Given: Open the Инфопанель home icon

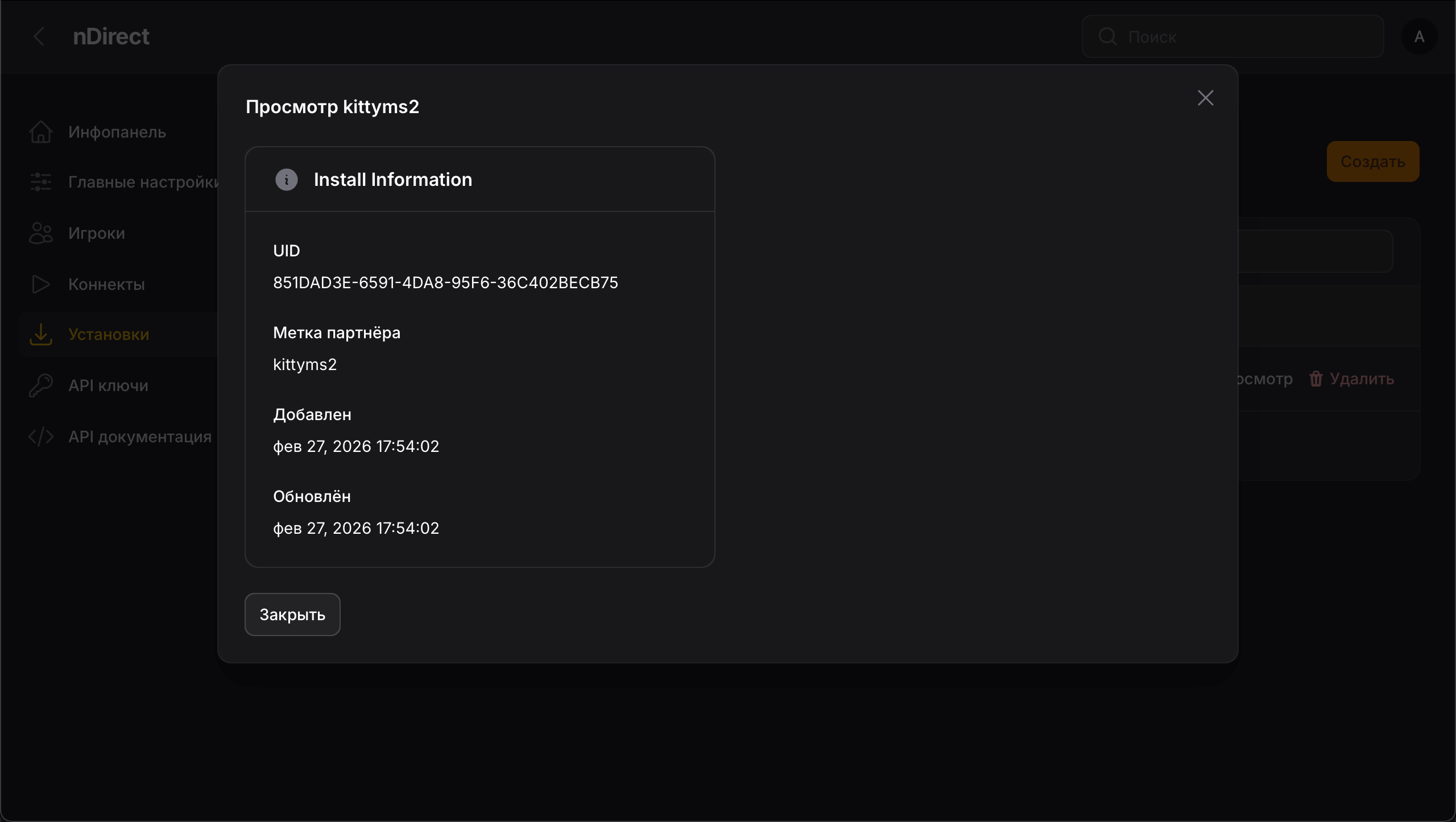Looking at the screenshot, I should click(40, 131).
